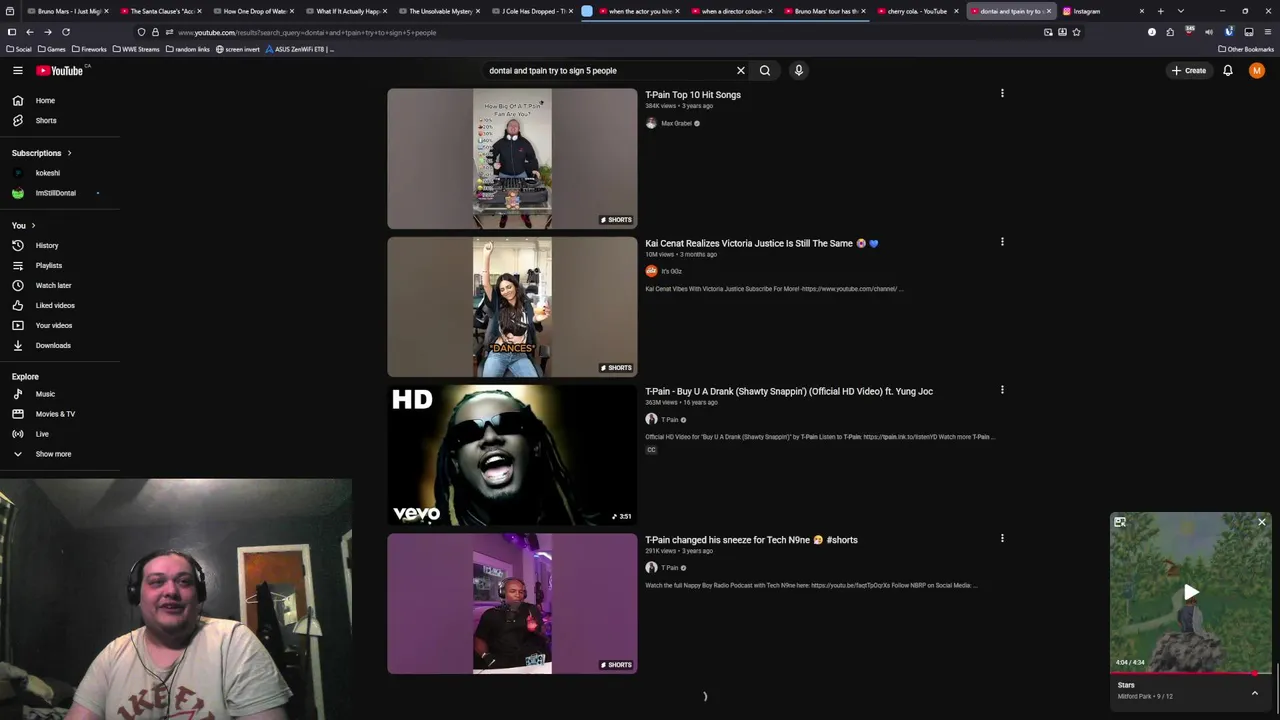Click the screen invert bookmark
The height and width of the screenshot is (720, 1280).
[x=238, y=49]
